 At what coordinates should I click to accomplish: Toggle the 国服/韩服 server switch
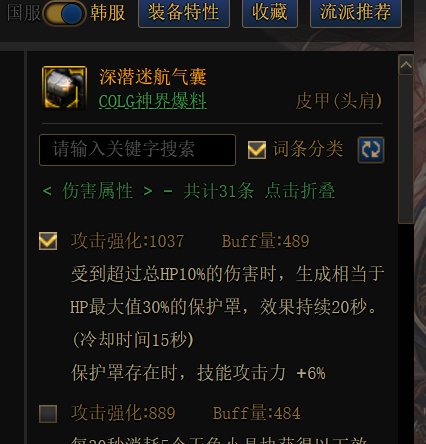tap(64, 14)
